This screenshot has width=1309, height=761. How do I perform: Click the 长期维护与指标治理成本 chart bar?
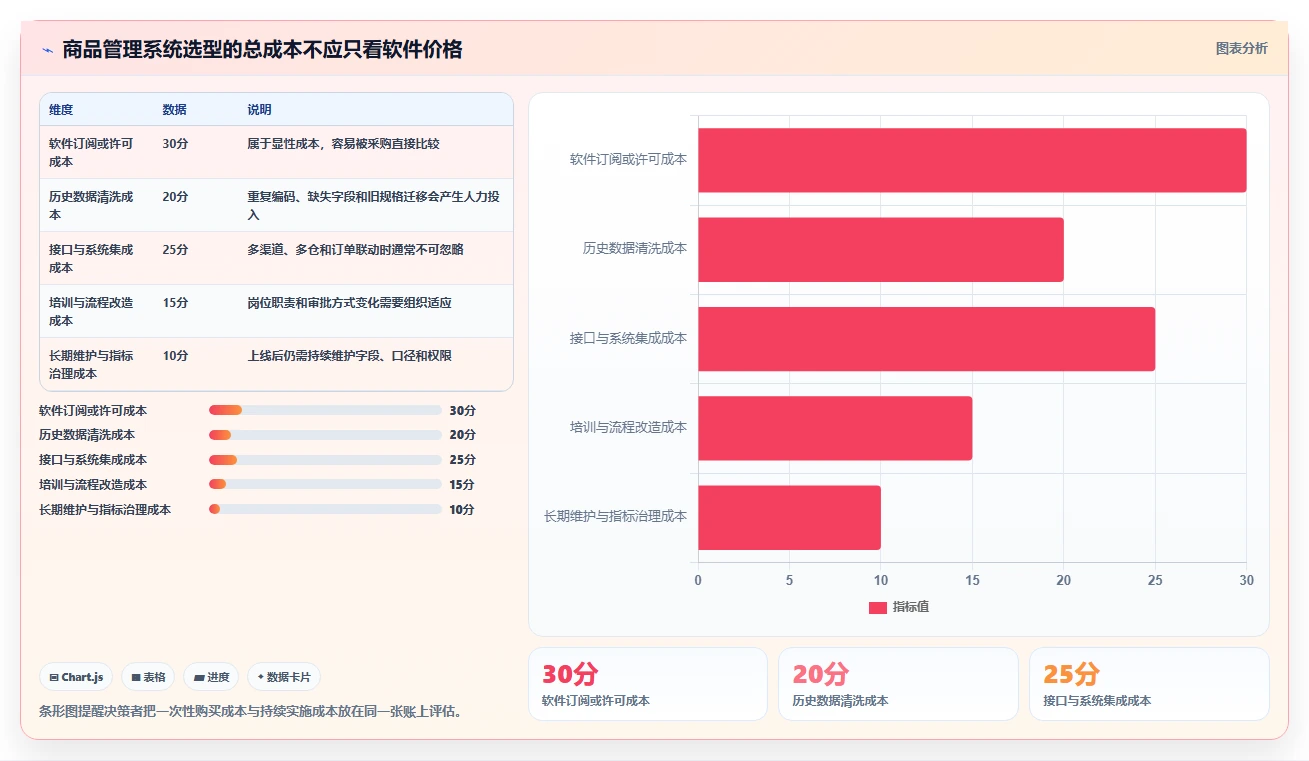[789, 518]
